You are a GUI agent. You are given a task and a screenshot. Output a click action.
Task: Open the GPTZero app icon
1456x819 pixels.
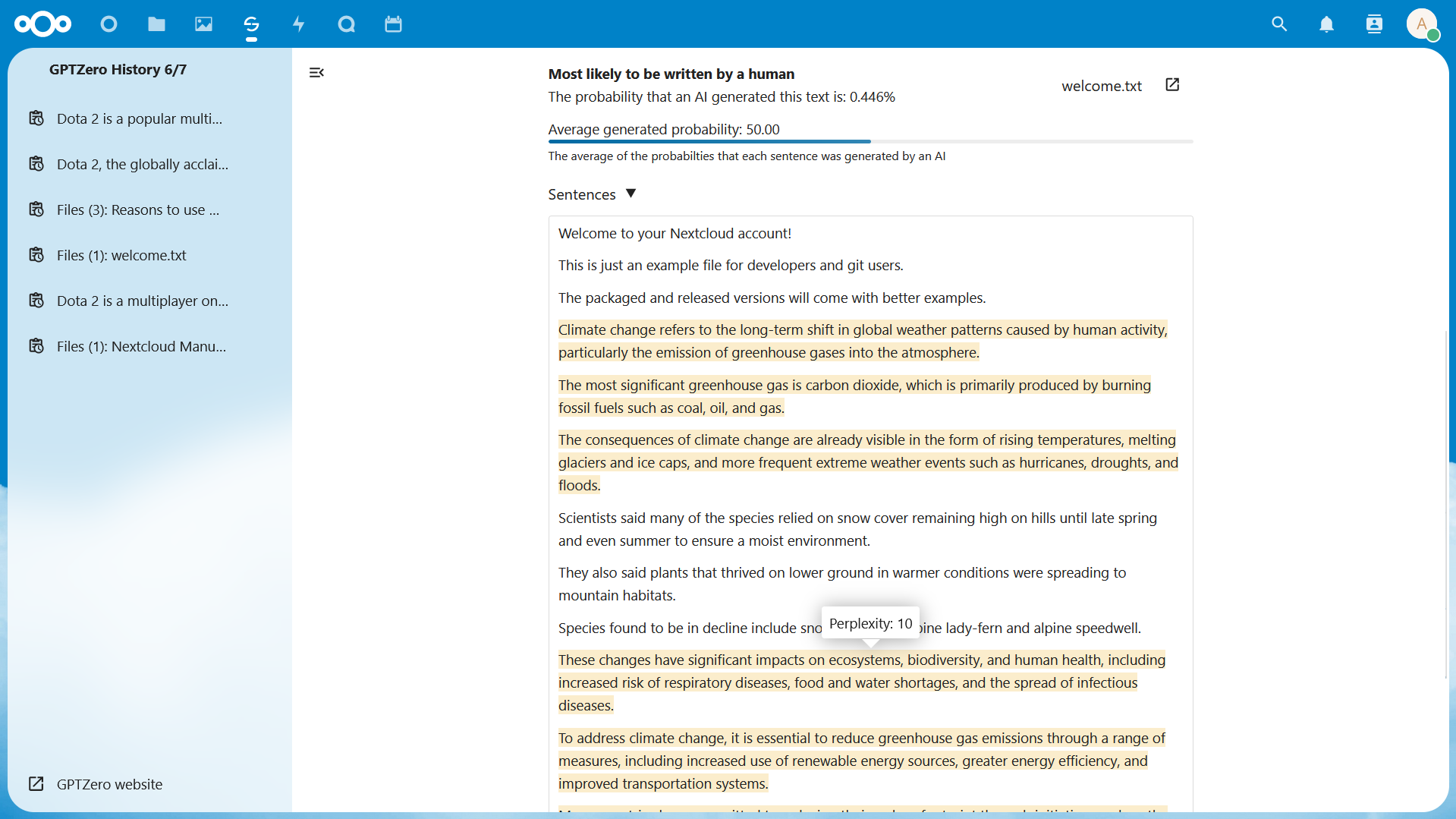(251, 24)
